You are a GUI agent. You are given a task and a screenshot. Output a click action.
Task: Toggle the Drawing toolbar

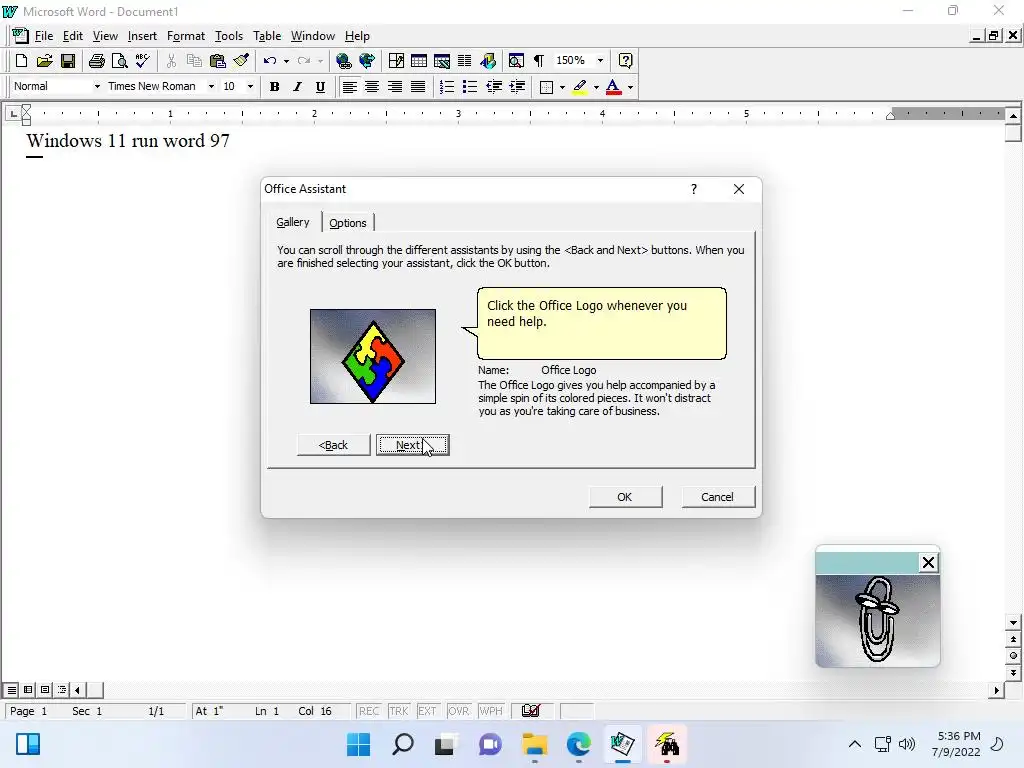point(488,61)
